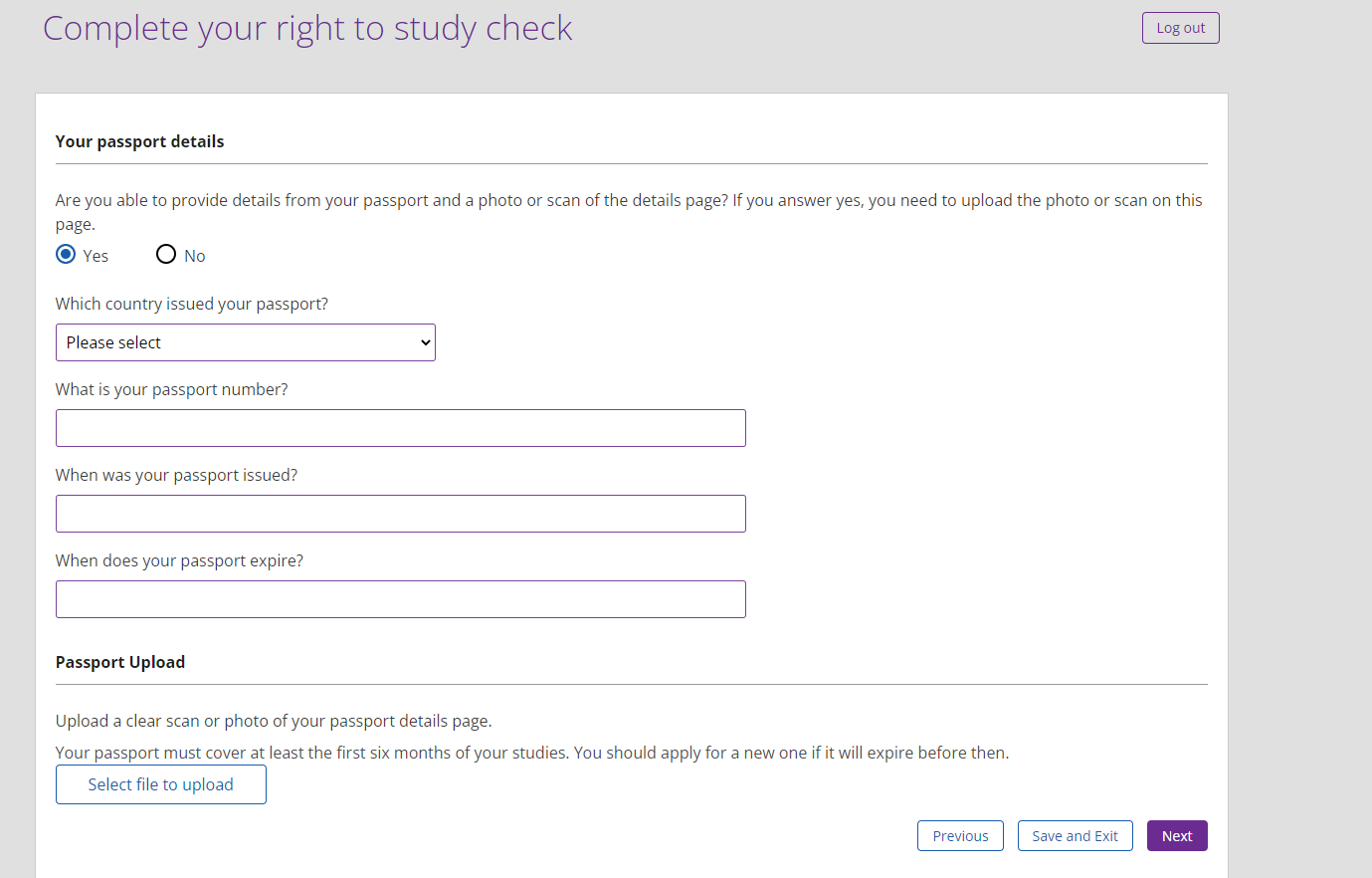Proceed with the Next button
This screenshot has width=1372, height=878.
click(1177, 836)
